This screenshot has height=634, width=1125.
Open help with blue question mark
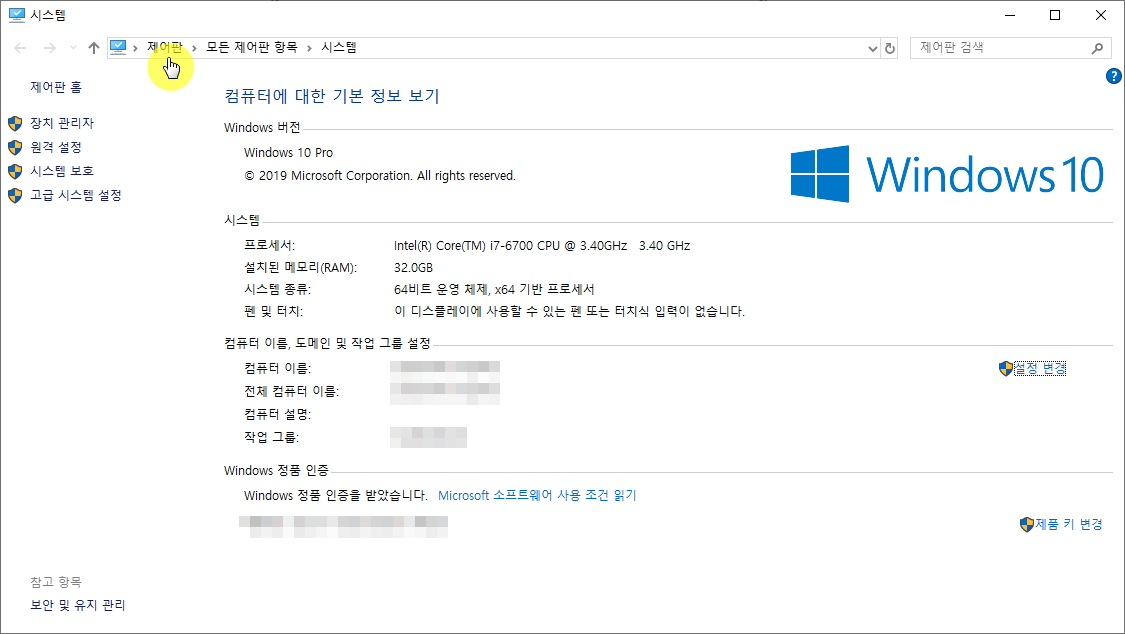point(1114,76)
